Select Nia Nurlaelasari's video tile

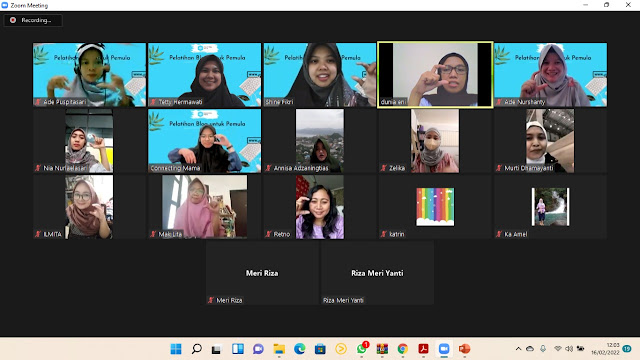89,141
